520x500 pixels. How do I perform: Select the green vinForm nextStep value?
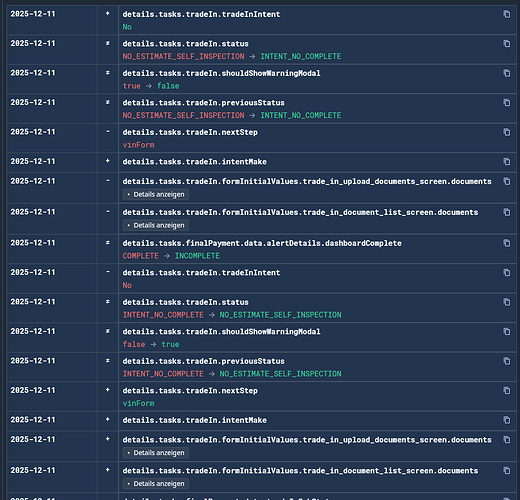138,403
